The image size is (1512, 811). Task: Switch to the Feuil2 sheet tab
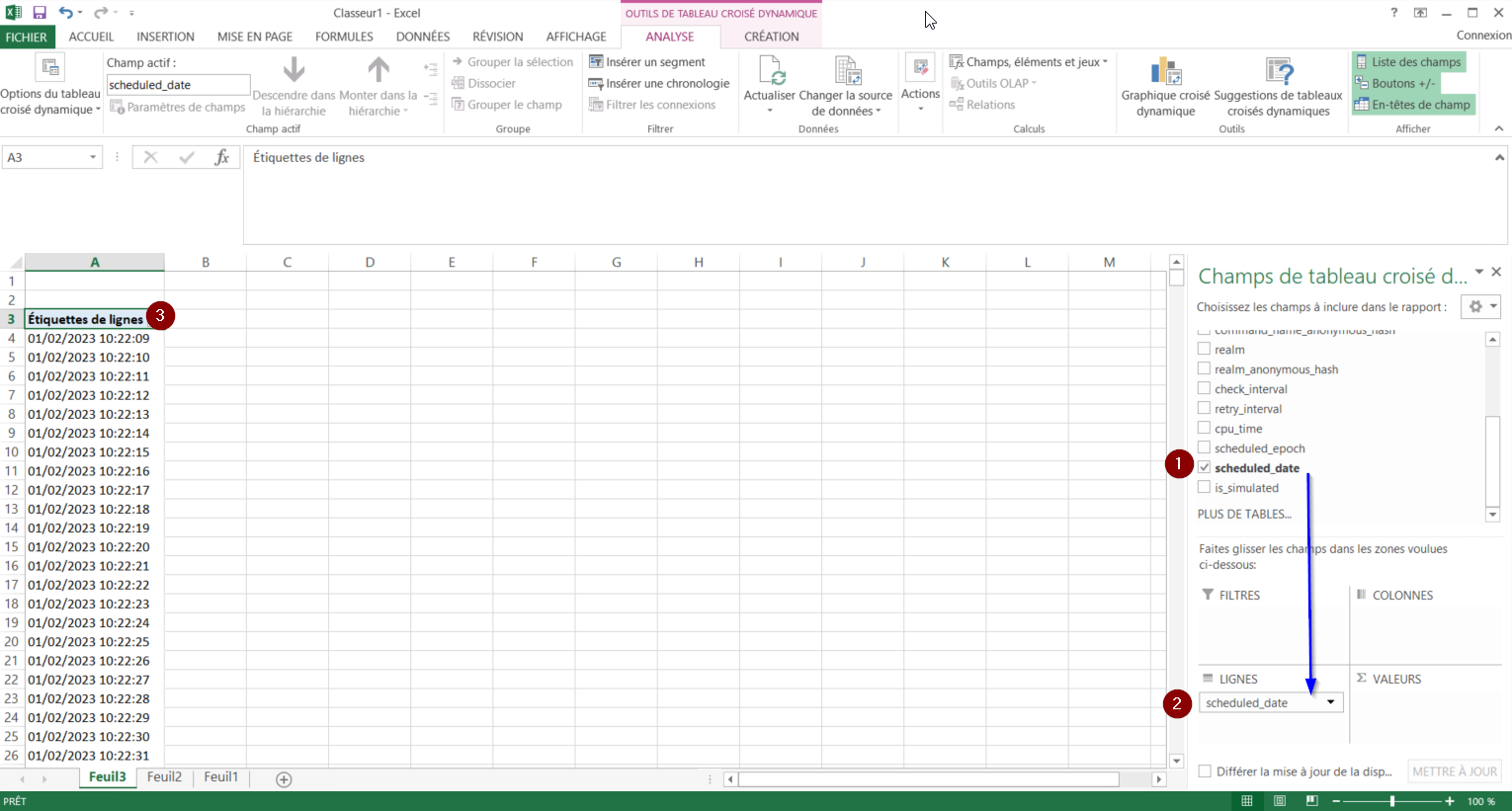click(164, 777)
